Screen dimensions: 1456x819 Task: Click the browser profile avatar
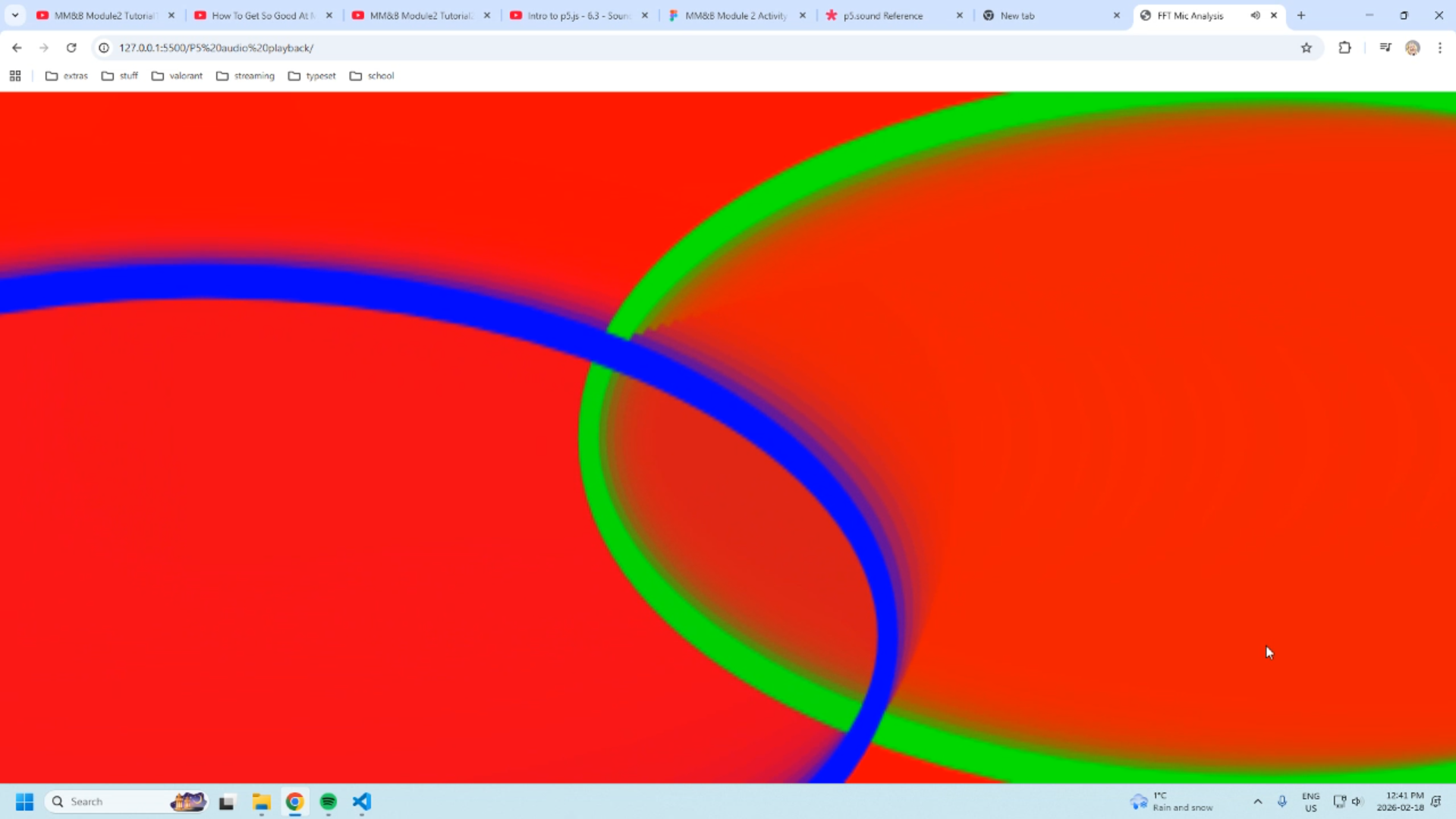pos(1412,47)
